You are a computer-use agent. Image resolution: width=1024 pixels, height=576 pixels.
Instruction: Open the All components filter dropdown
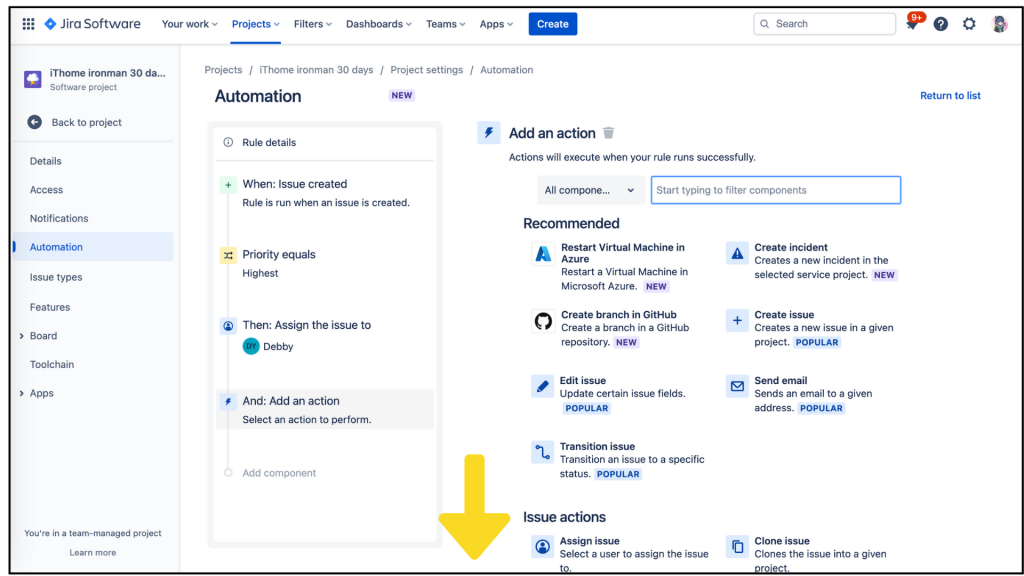(x=590, y=190)
